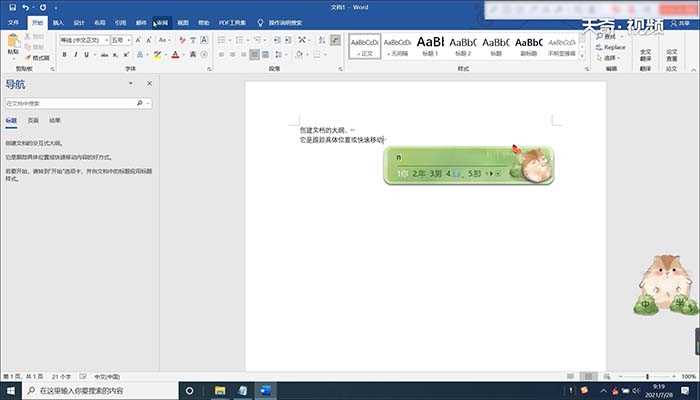Viewport: 700px width, 400px height.
Task: Toggle Bold formatting
Action: [x=63, y=55]
